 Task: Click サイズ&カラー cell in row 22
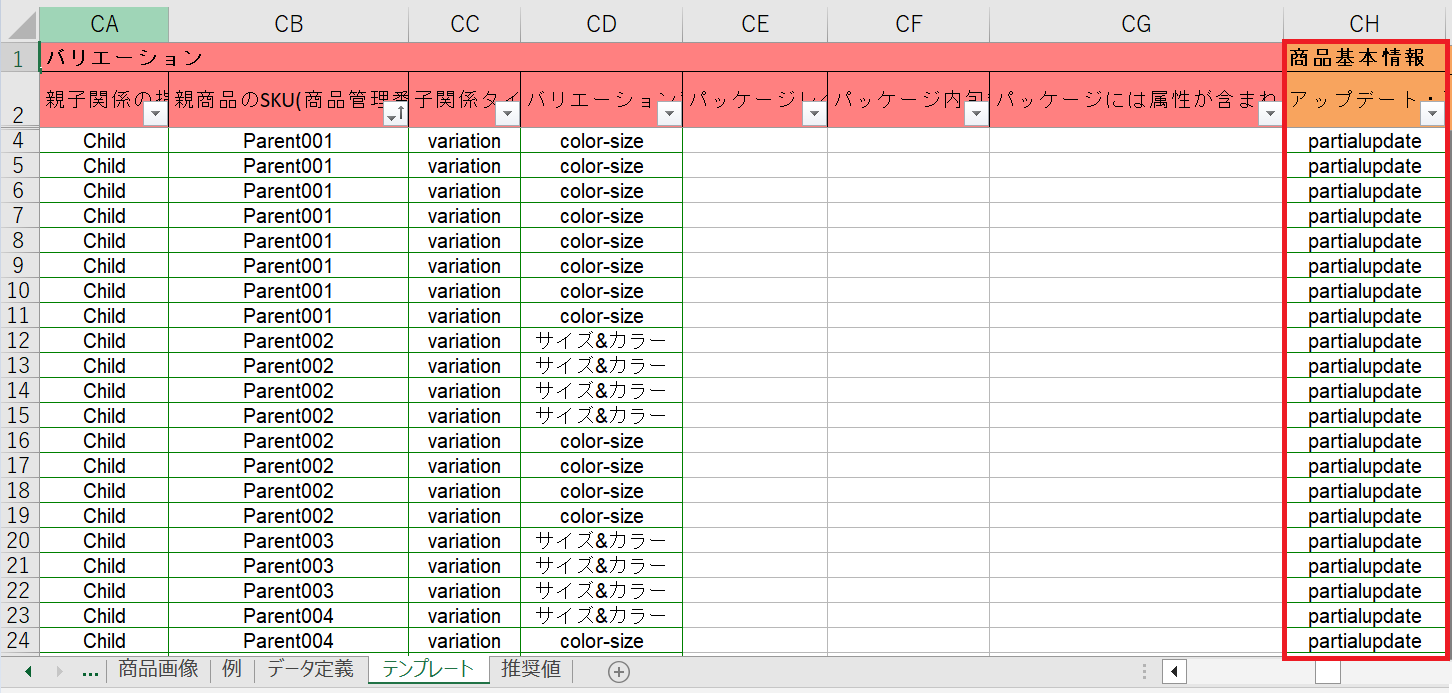(601, 591)
